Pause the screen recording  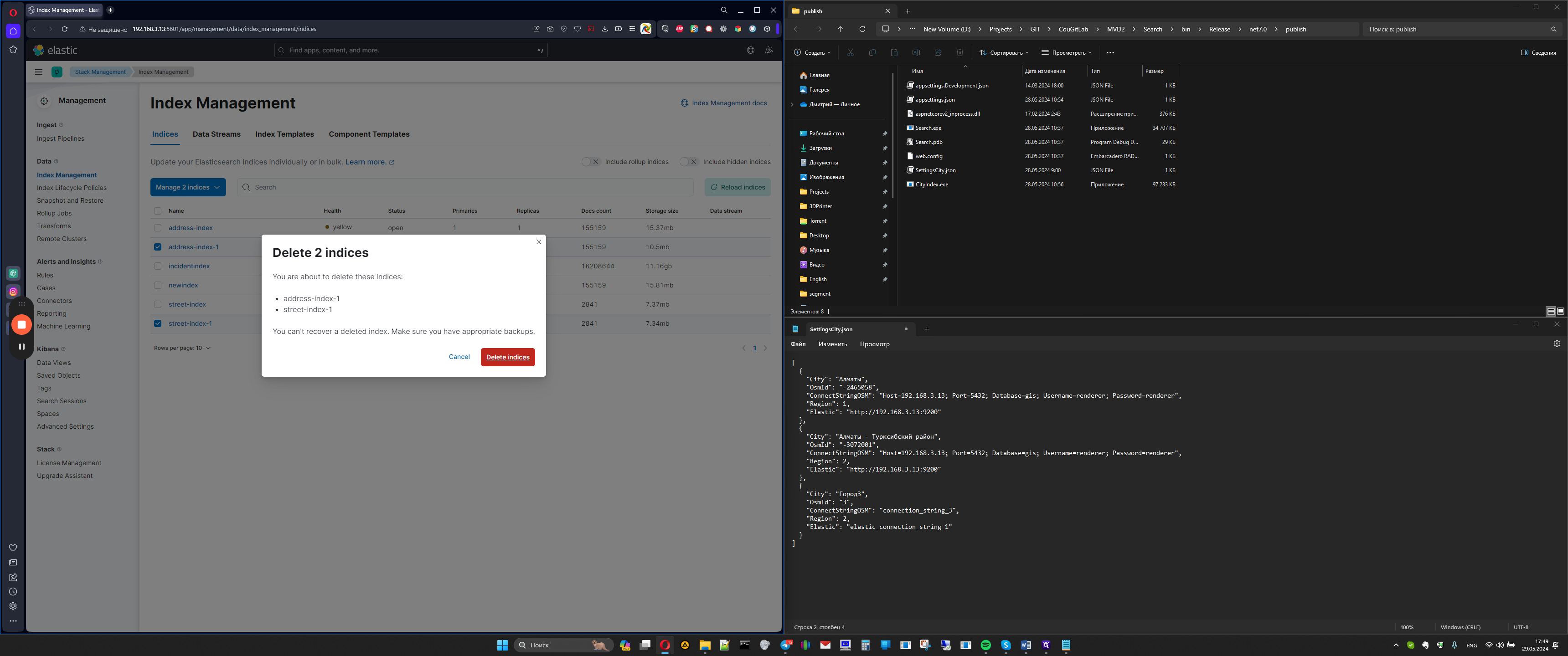(21, 347)
